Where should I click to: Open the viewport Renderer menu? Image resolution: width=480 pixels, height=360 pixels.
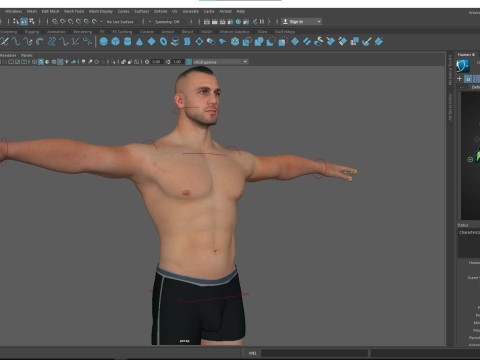point(8,55)
